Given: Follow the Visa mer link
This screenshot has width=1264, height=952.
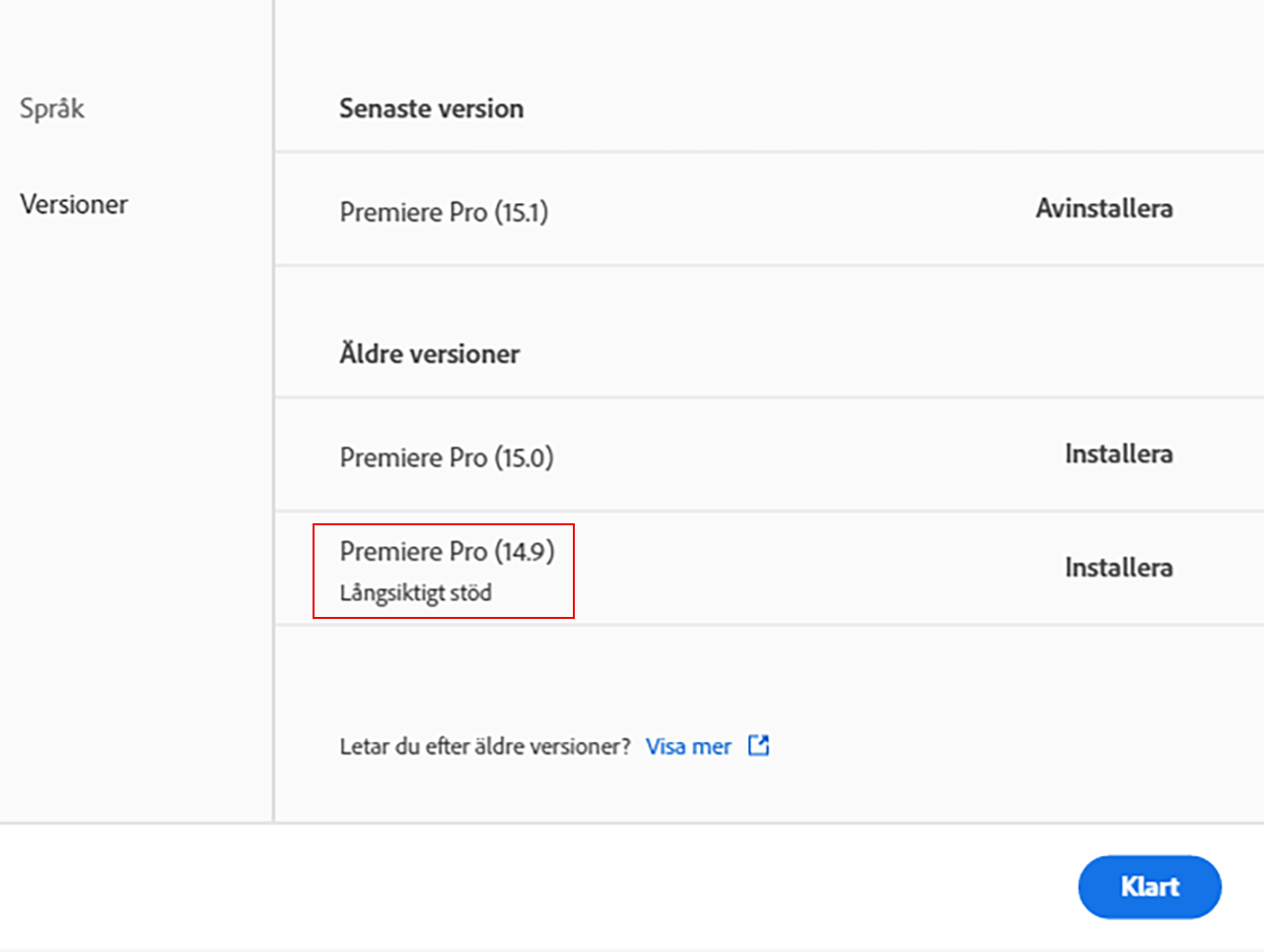Looking at the screenshot, I should pos(688,746).
